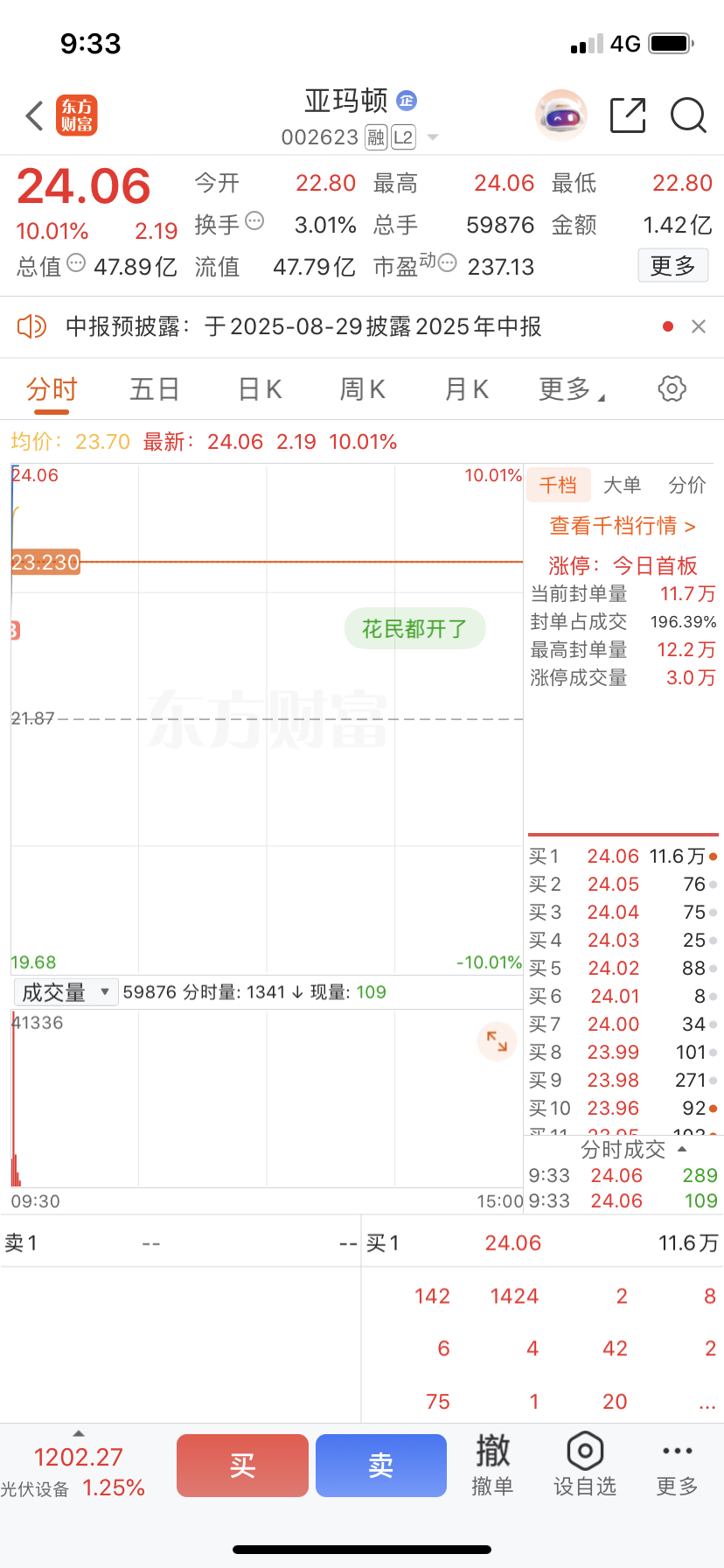Tap the bottom 买1 24.06 queue header
This screenshot has height=1568, width=724.
coord(542,1242)
